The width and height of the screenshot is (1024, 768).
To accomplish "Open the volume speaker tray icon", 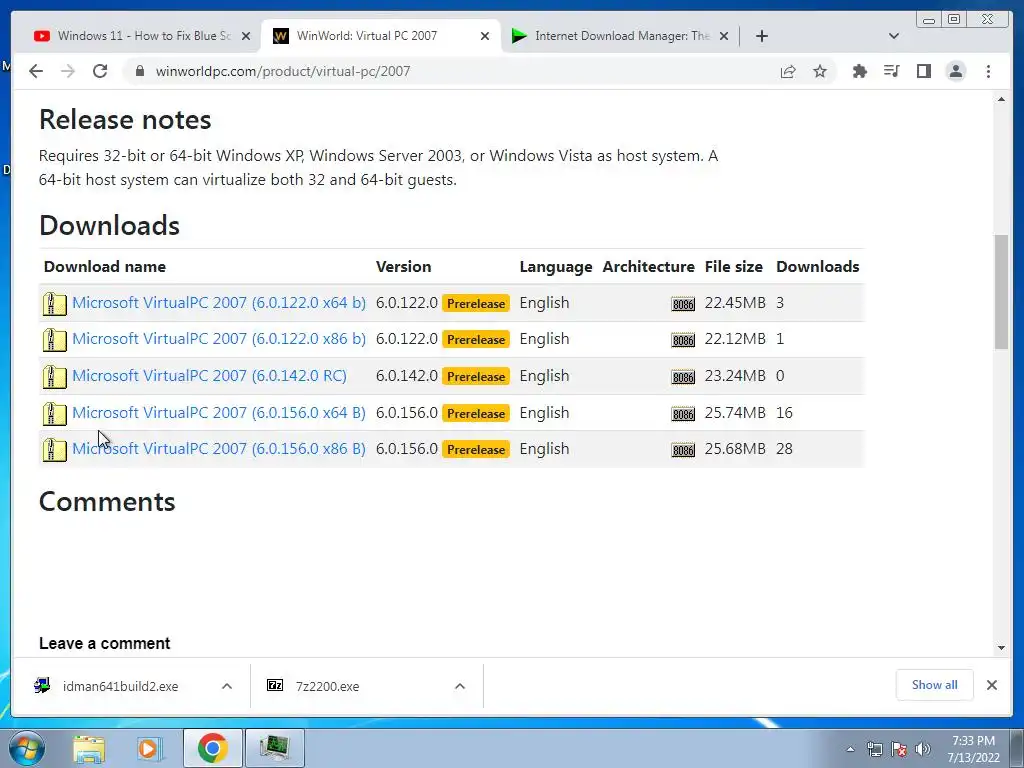I will 923,749.
